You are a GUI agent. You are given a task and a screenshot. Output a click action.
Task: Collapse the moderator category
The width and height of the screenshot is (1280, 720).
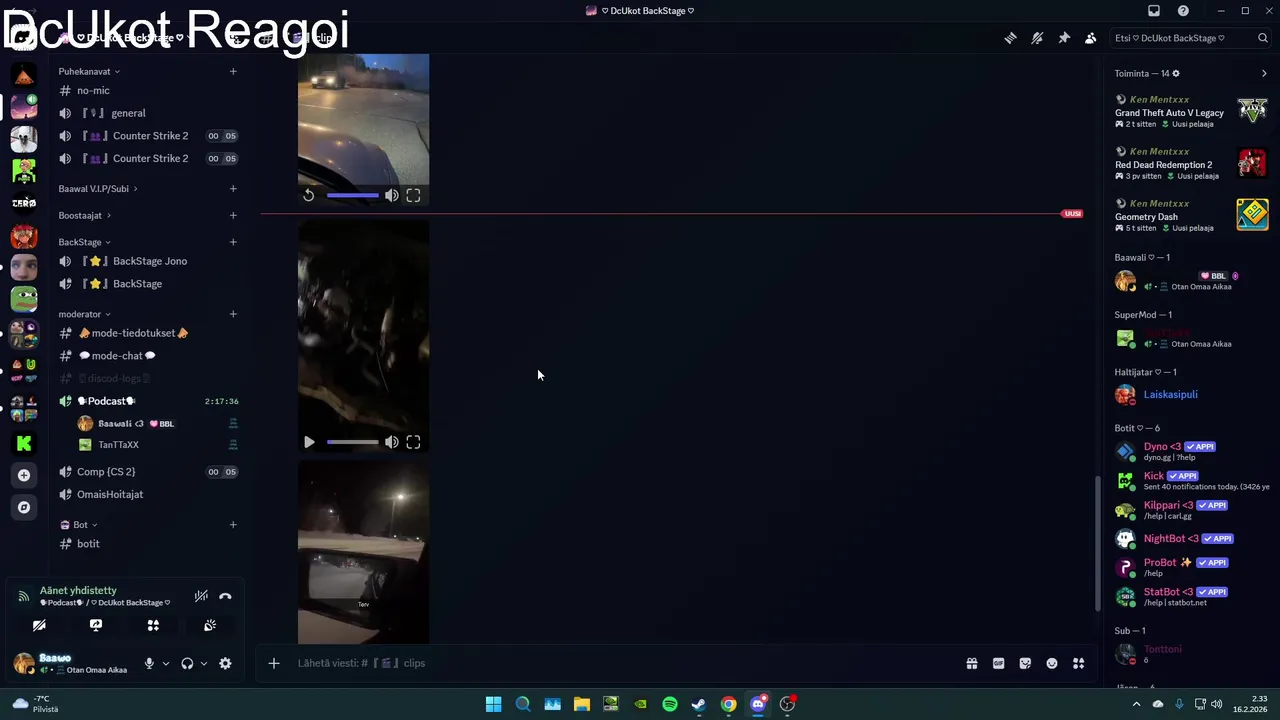(x=84, y=314)
